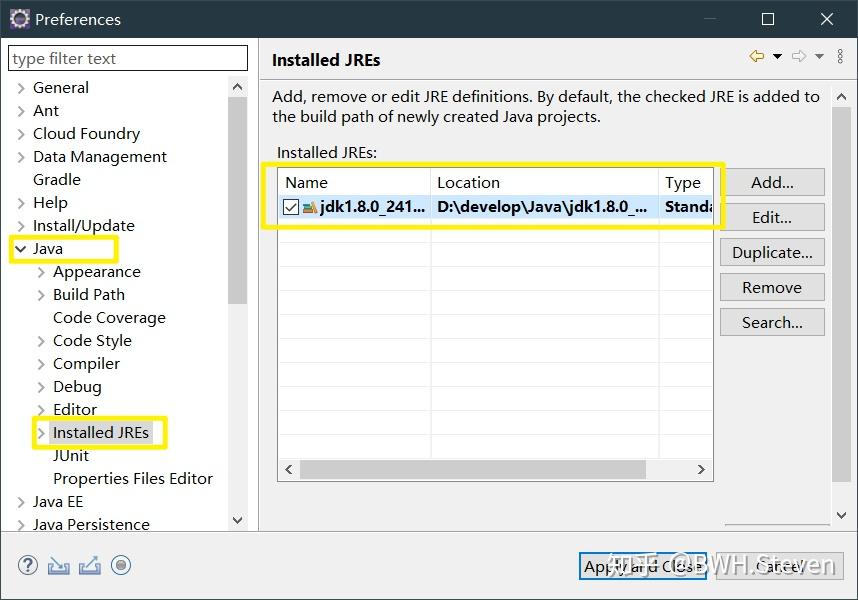Click Apply and Close
The image size is (858, 600).
(x=642, y=566)
